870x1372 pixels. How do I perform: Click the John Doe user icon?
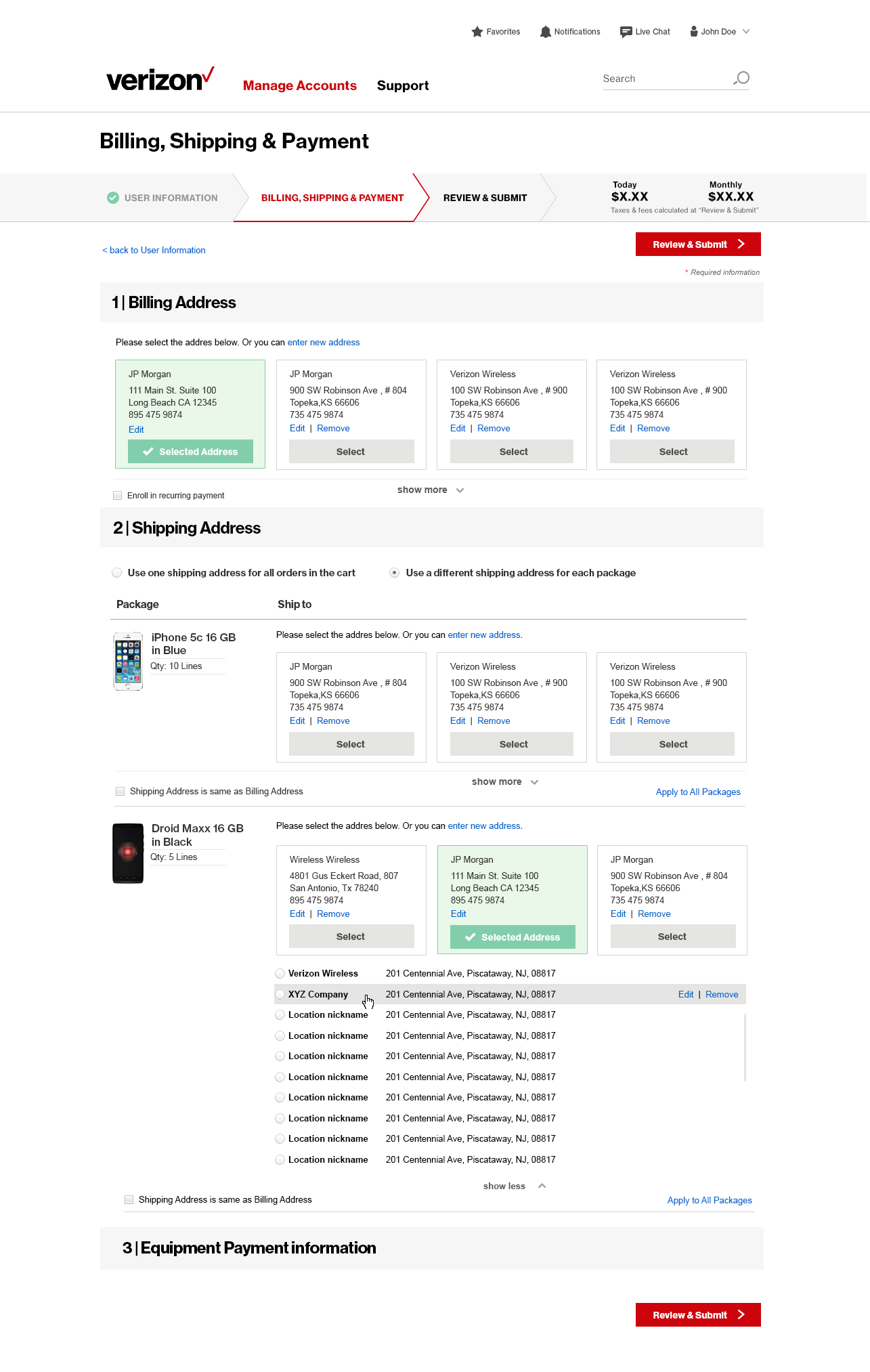click(x=693, y=31)
